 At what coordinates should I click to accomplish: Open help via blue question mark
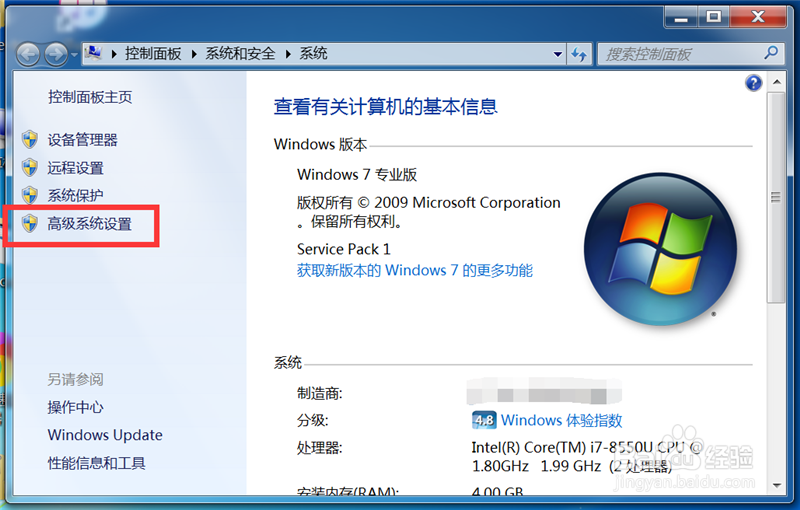coord(753,83)
